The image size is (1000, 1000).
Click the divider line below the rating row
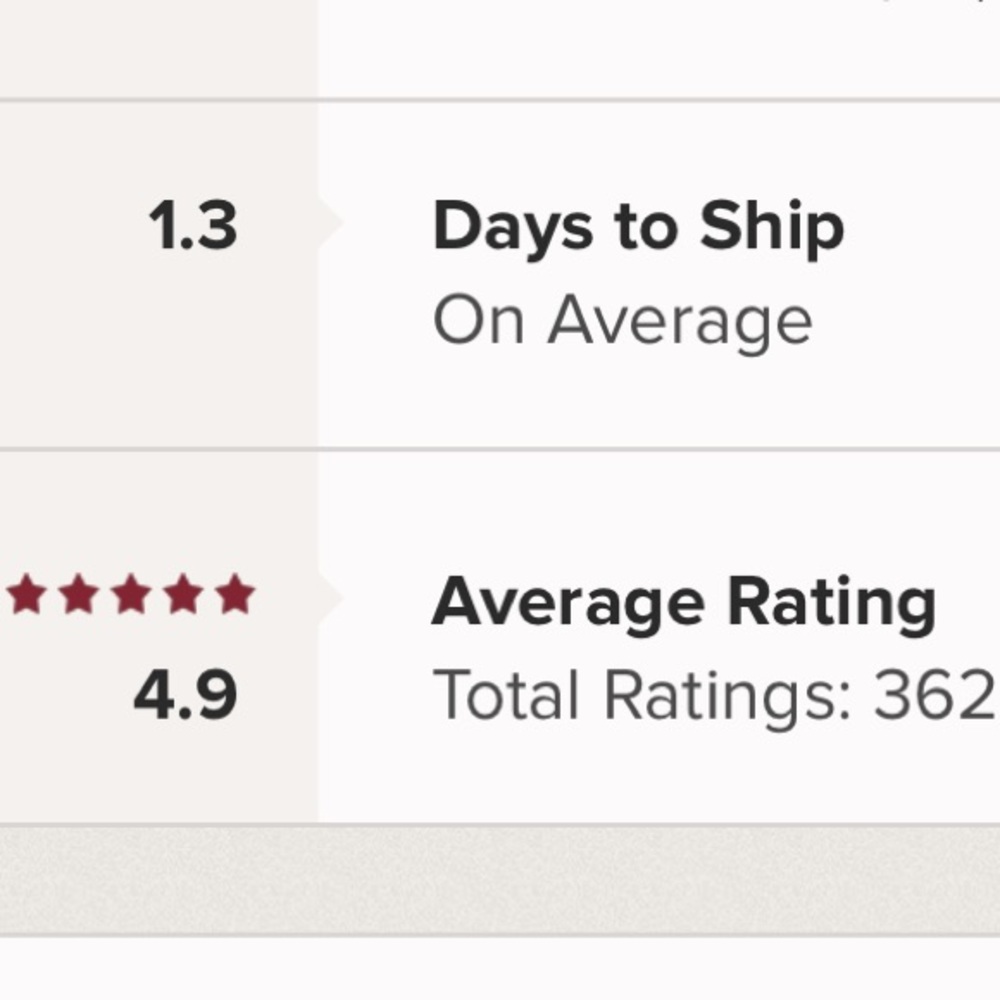(x=500, y=825)
